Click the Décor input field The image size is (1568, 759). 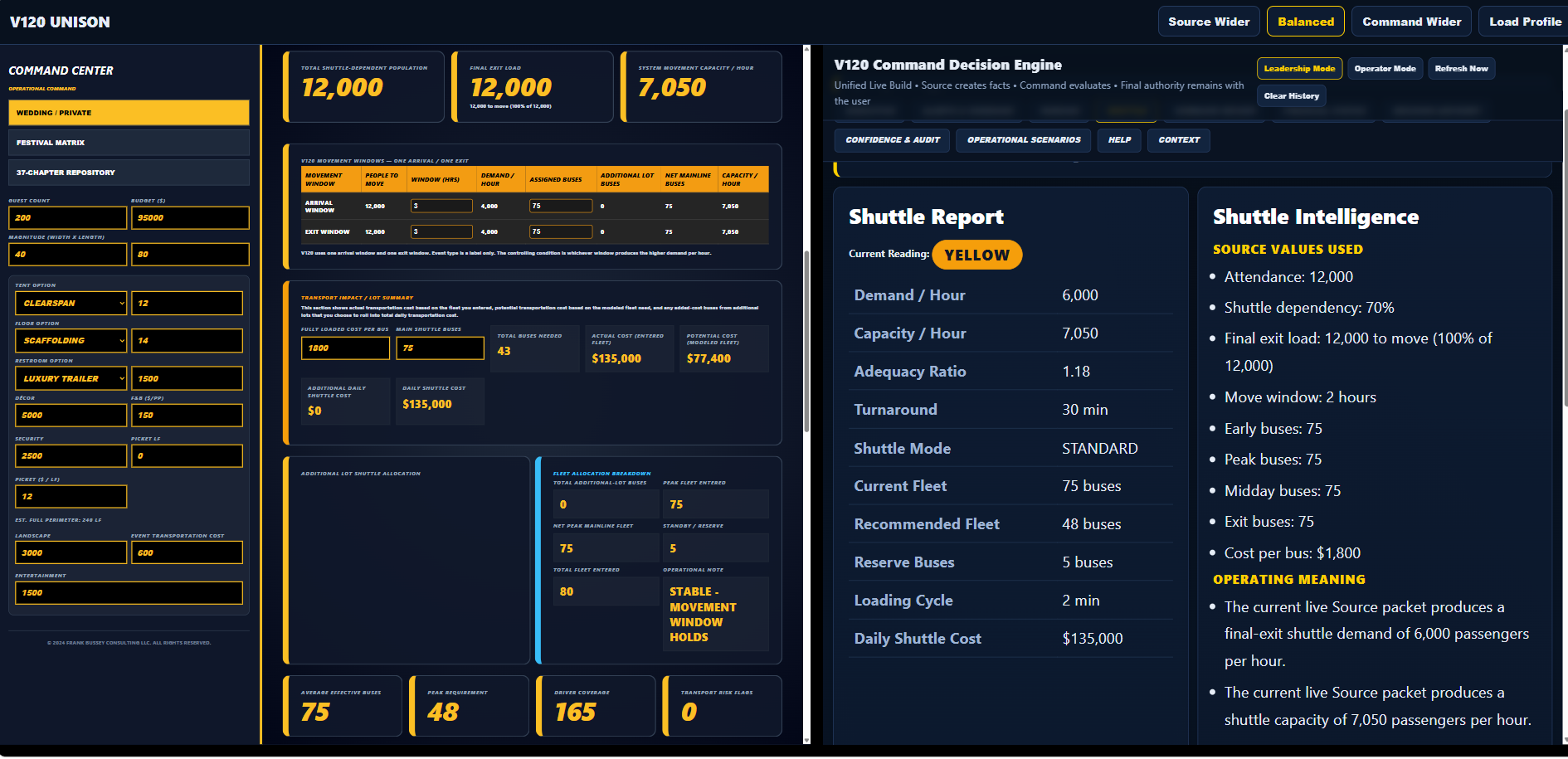tap(71, 416)
